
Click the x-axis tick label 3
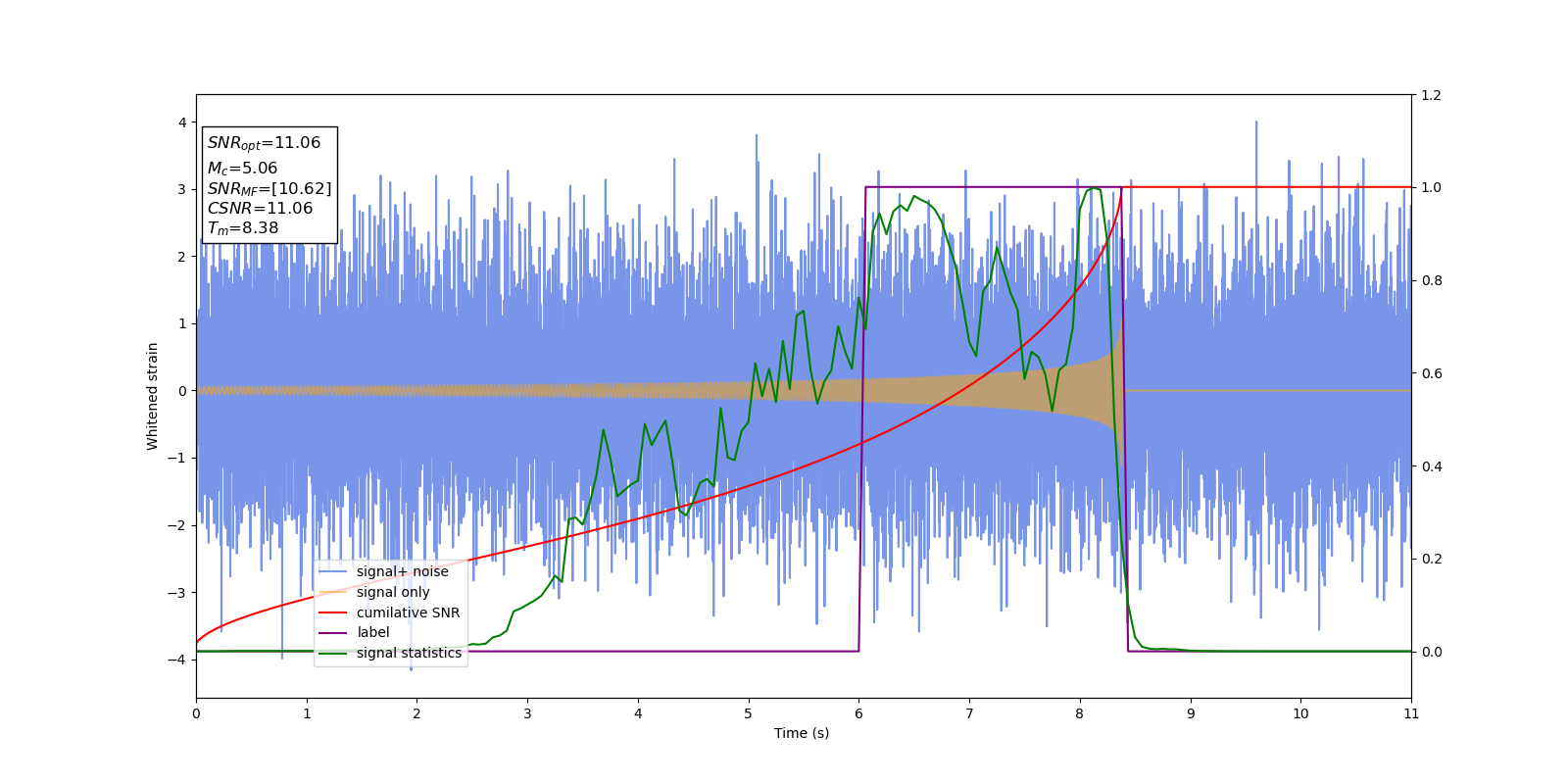click(527, 713)
